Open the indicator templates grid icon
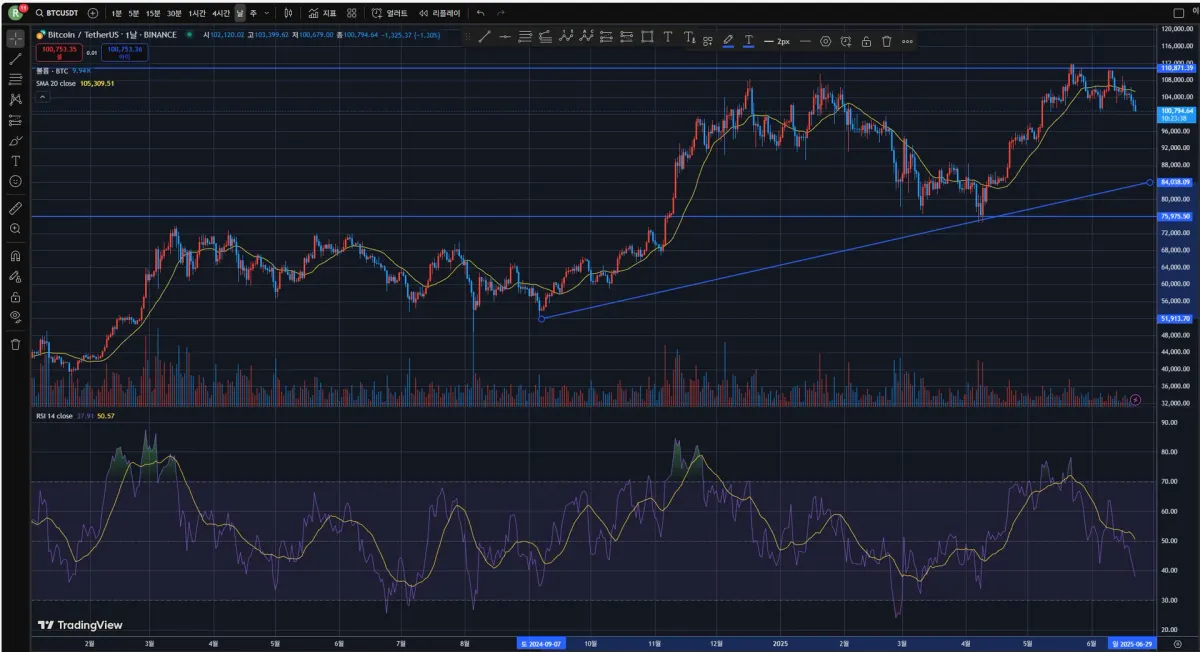 (x=351, y=13)
